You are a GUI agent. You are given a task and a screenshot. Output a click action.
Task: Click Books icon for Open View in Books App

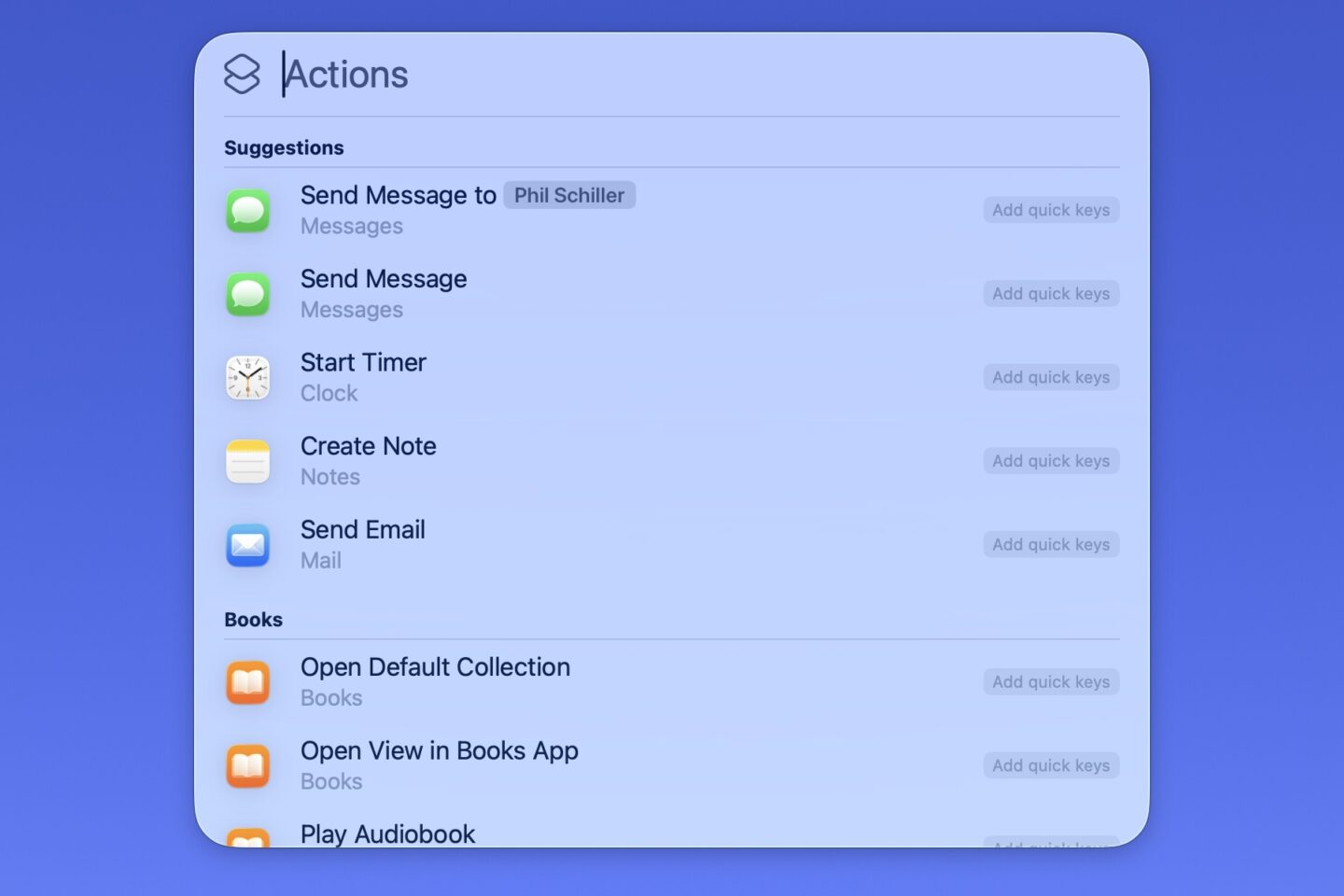tap(248, 765)
